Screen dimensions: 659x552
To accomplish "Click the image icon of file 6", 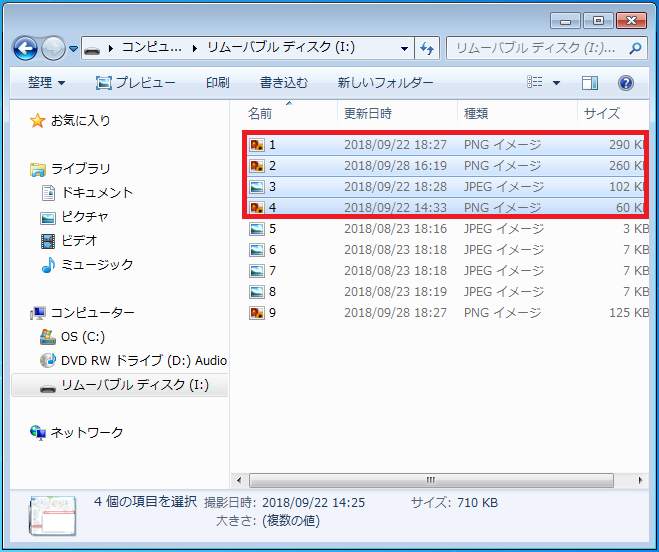I will click(257, 250).
